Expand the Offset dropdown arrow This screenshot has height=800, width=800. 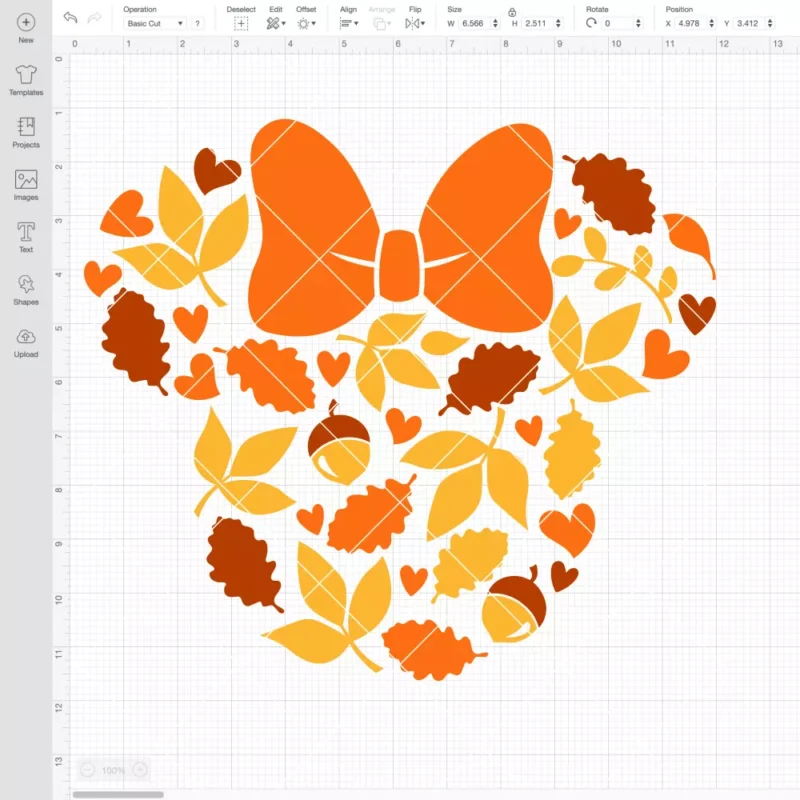pyautogui.click(x=314, y=23)
